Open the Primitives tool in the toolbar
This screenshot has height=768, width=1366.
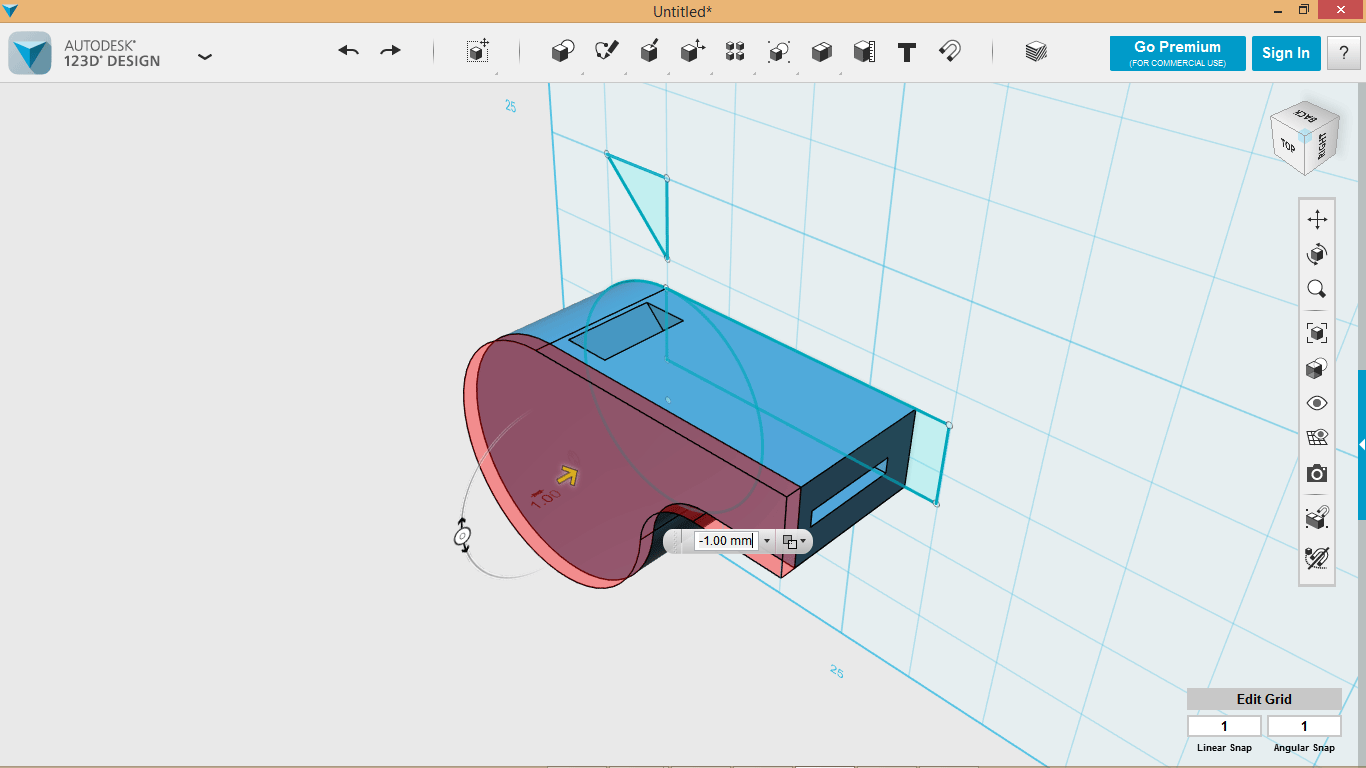pyautogui.click(x=563, y=52)
